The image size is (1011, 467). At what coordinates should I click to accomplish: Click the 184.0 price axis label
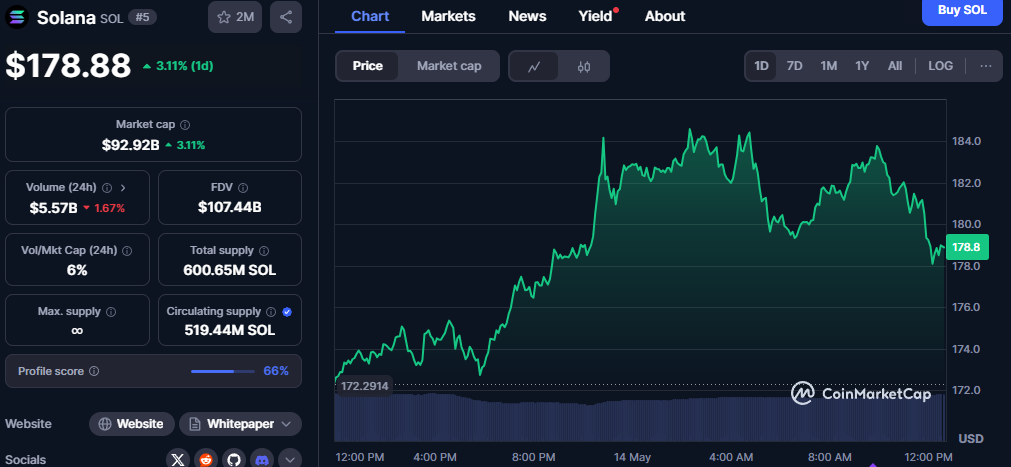(966, 141)
